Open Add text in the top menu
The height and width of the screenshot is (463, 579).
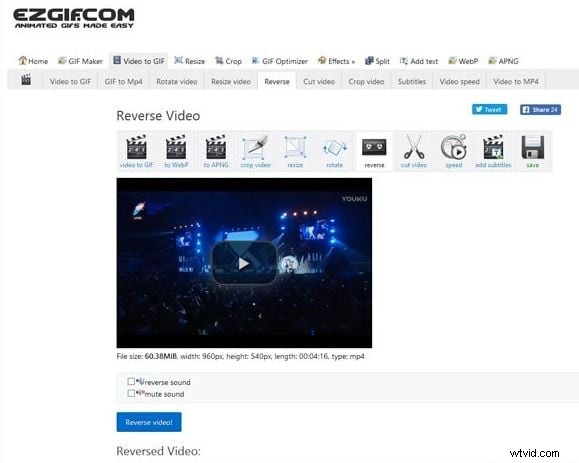pyautogui.click(x=419, y=61)
